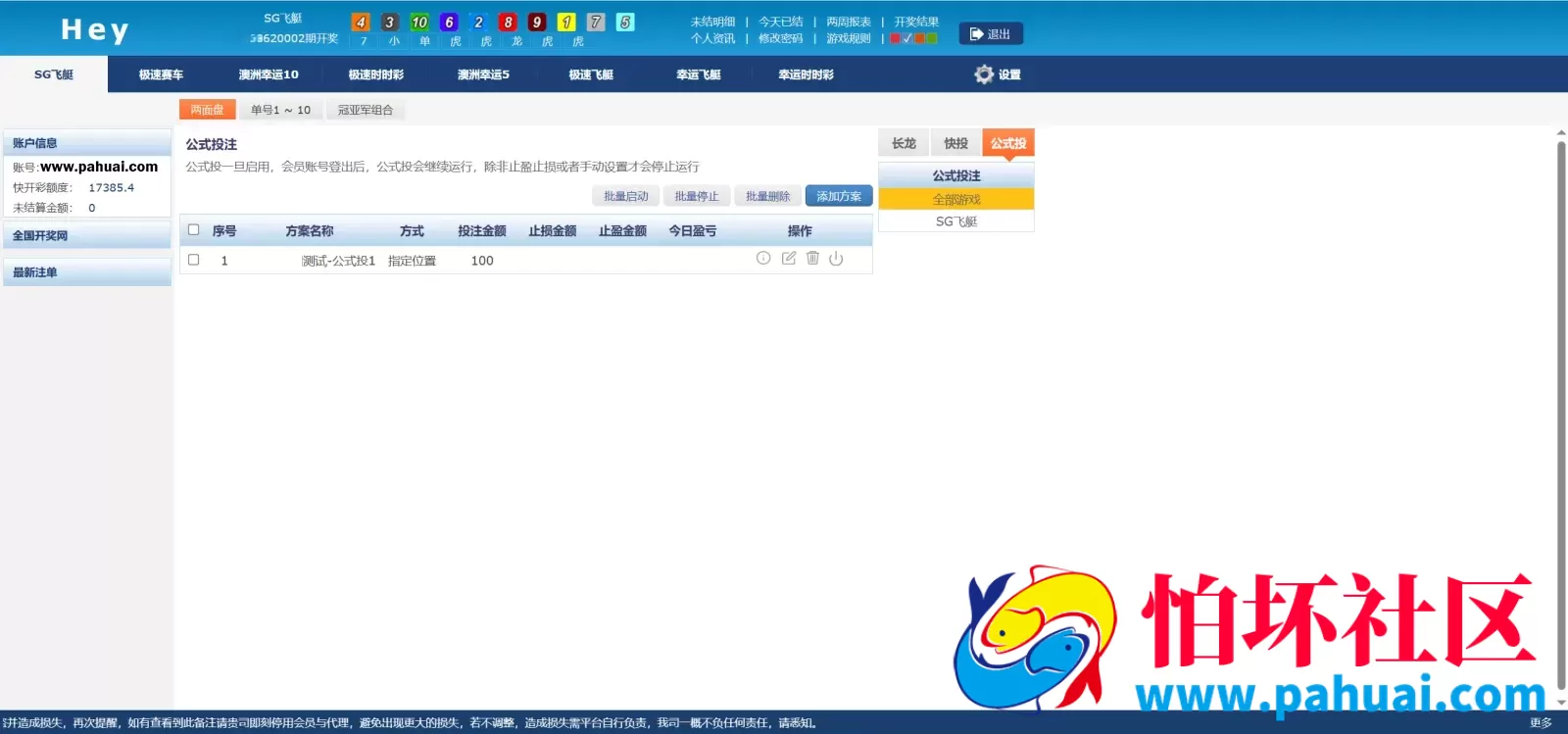The width and height of the screenshot is (1568, 734).
Task: Click orange result ball number 4
Action: (361, 22)
